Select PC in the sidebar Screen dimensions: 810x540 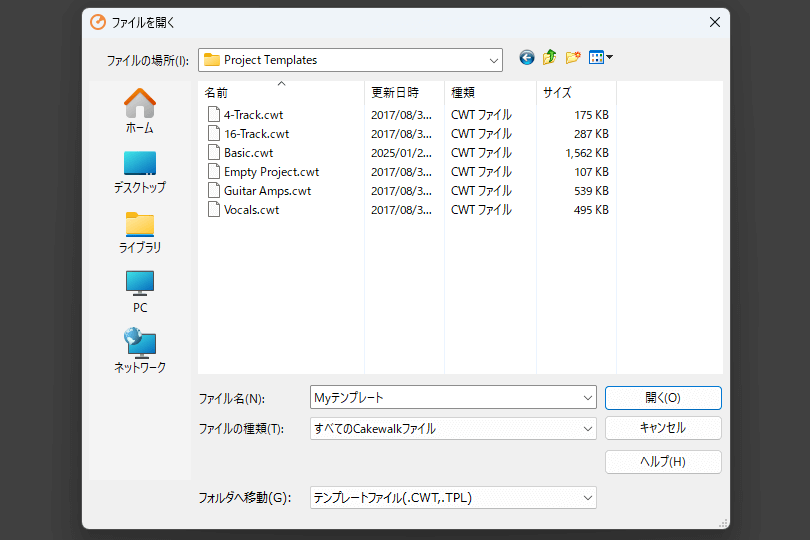(x=140, y=291)
